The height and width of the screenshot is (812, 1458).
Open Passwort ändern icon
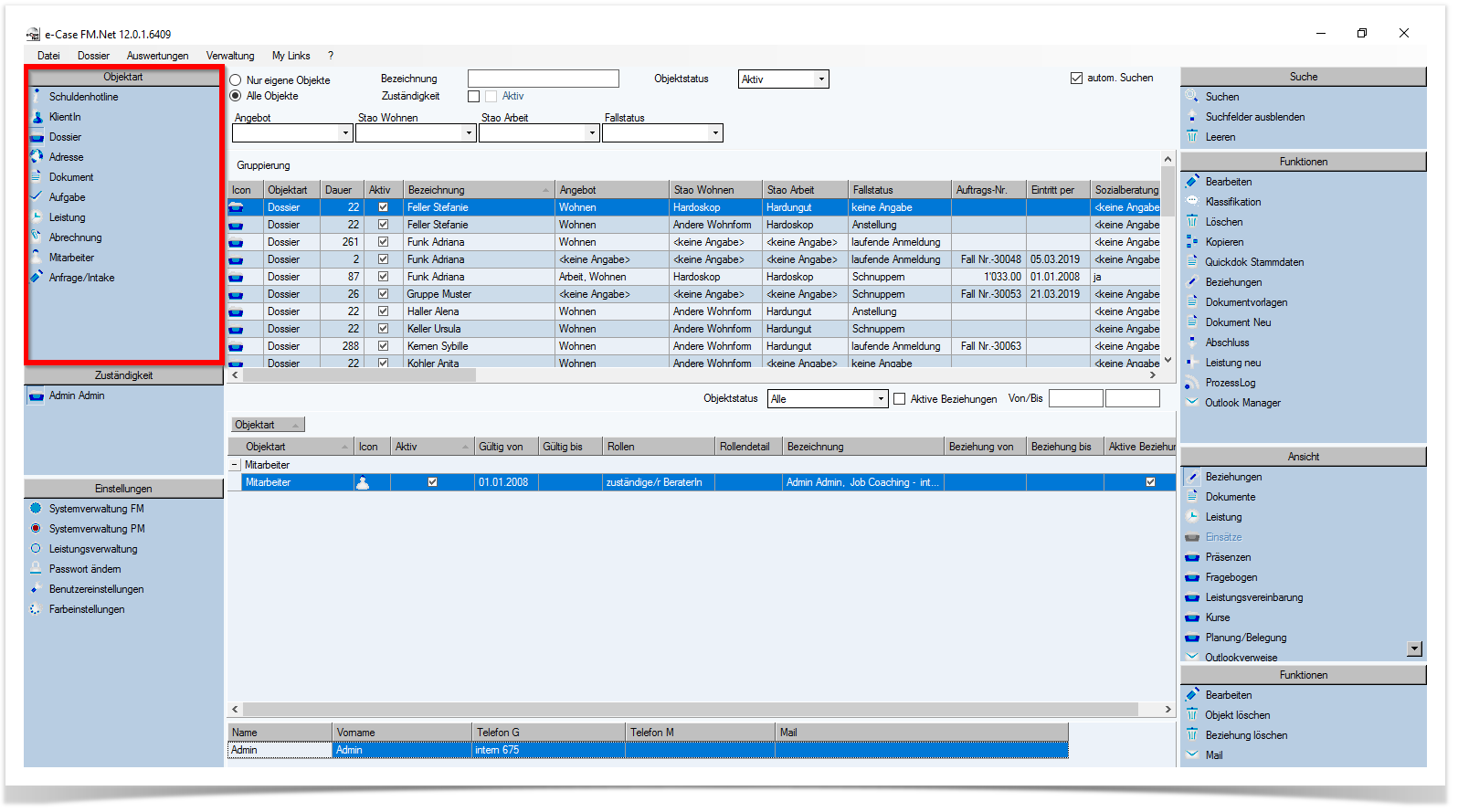[x=37, y=569]
